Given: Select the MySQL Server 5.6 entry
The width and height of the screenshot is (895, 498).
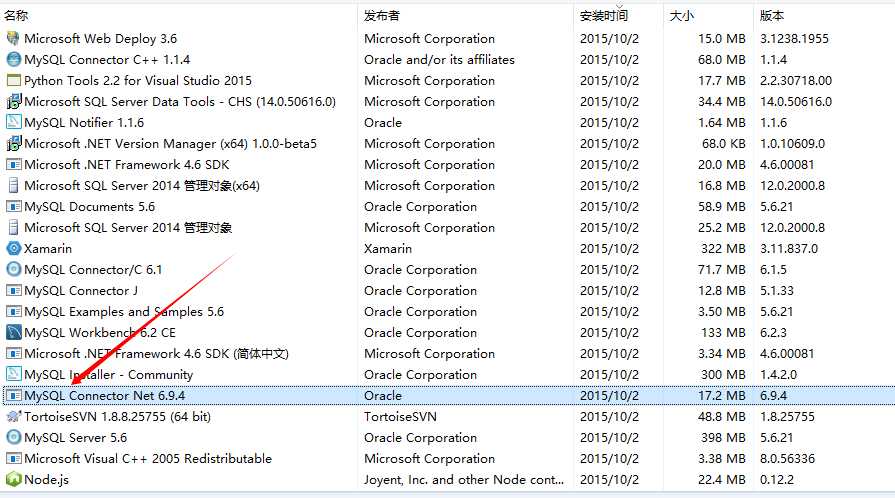Looking at the screenshot, I should coord(75,437).
